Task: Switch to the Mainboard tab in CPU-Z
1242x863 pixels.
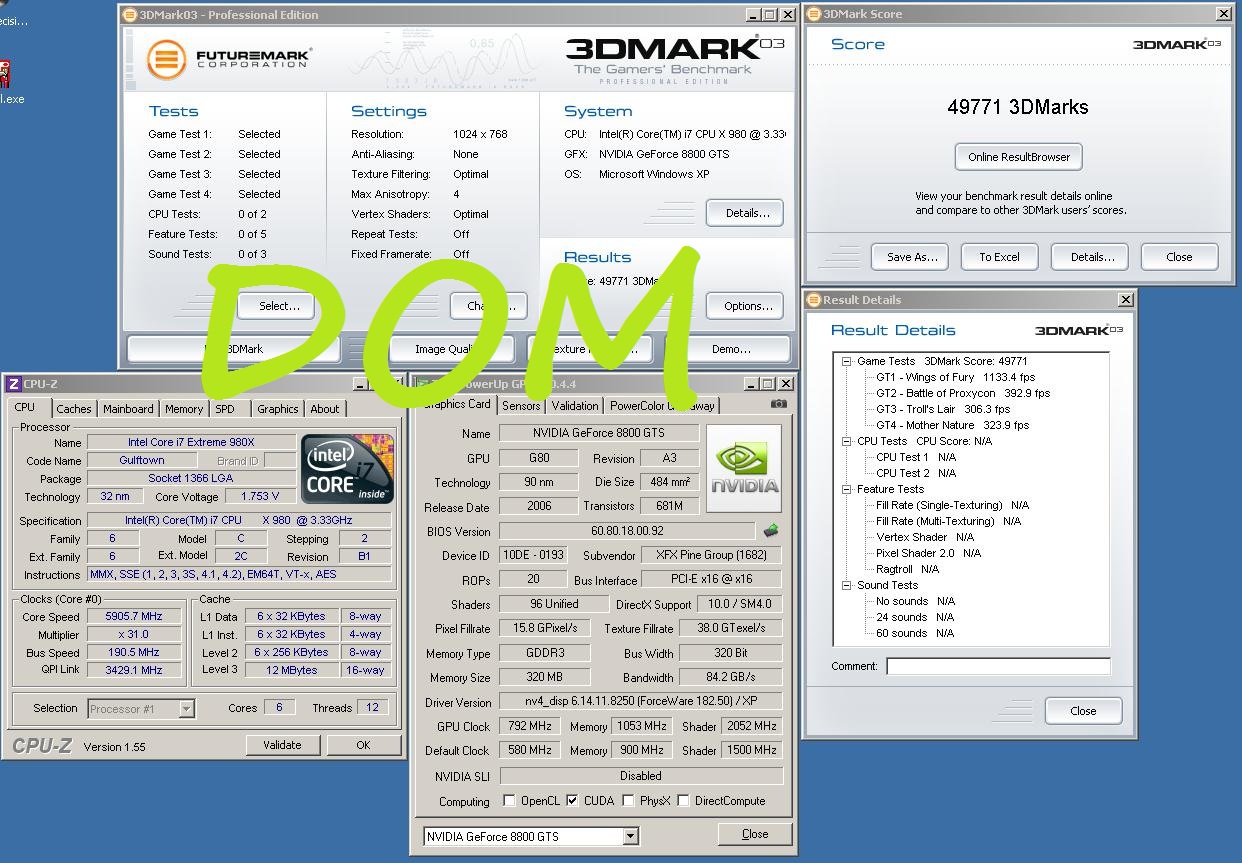Action: (128, 409)
